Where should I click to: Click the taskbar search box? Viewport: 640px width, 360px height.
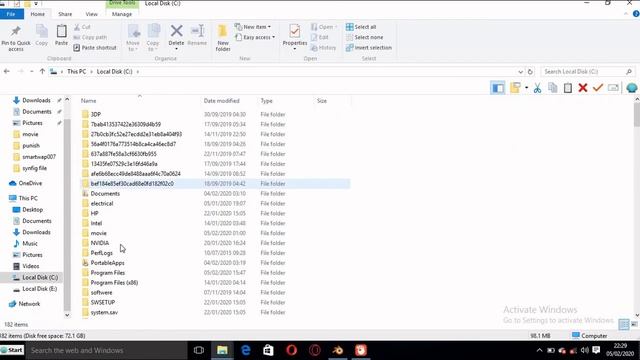point(106,350)
